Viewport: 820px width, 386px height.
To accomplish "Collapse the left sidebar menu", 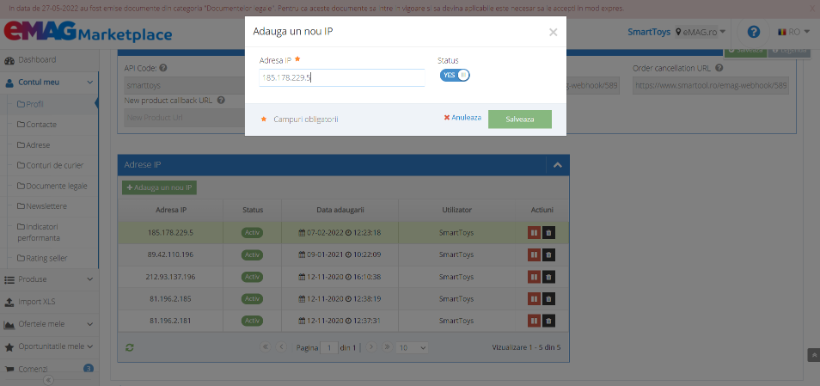I will [48, 380].
